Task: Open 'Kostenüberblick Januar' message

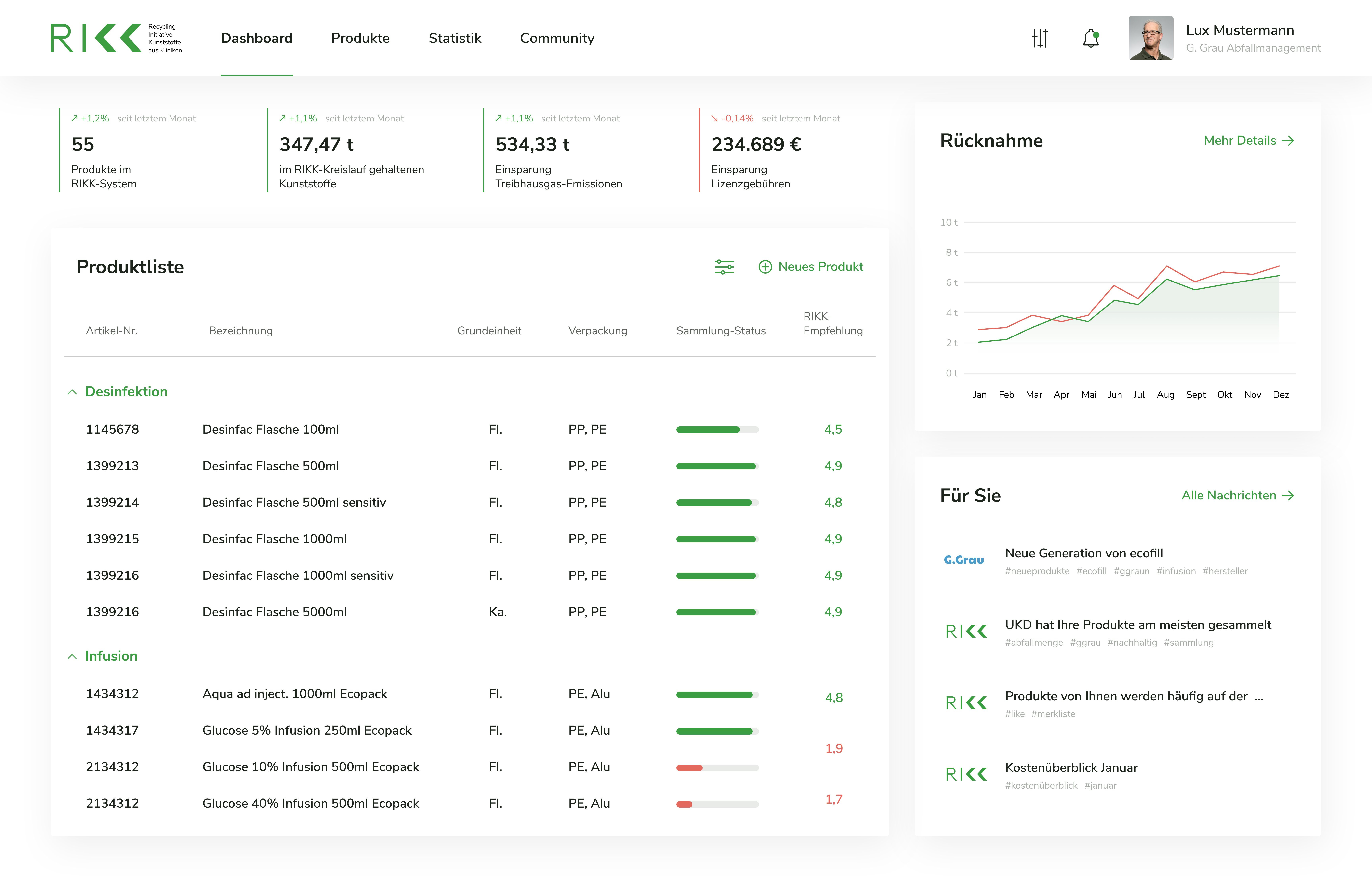Action: click(x=1071, y=767)
